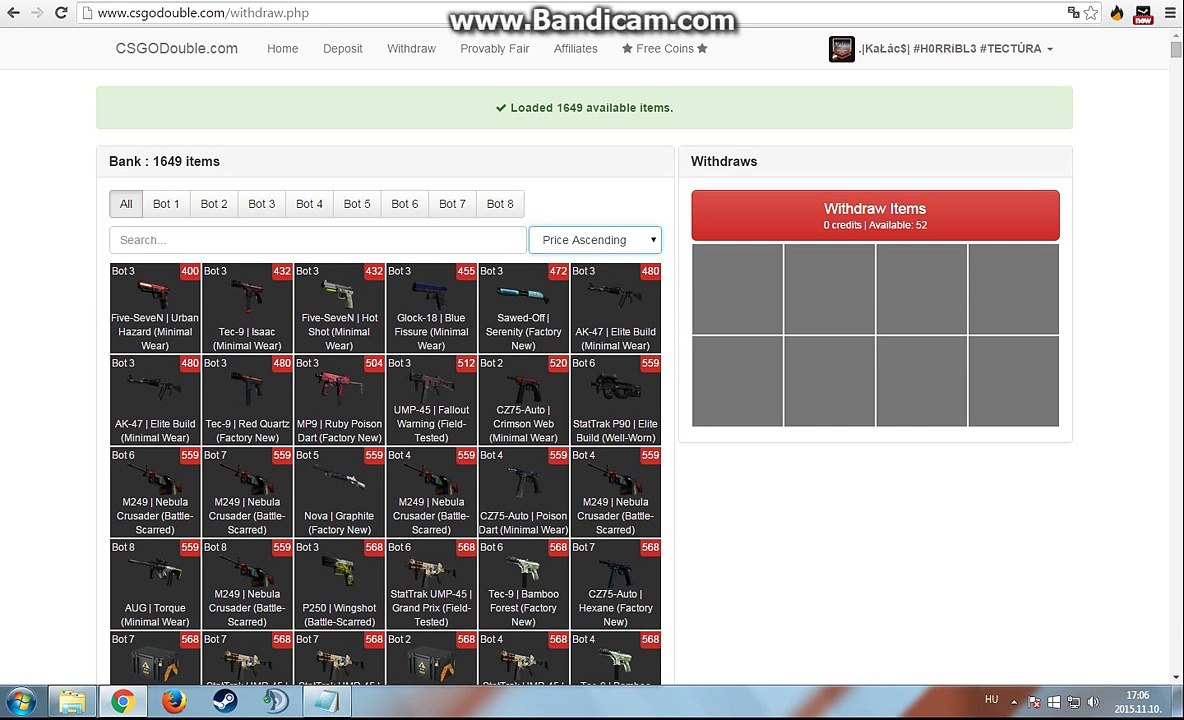1184x720 pixels.
Task: Focus the item Search field
Action: [318, 240]
